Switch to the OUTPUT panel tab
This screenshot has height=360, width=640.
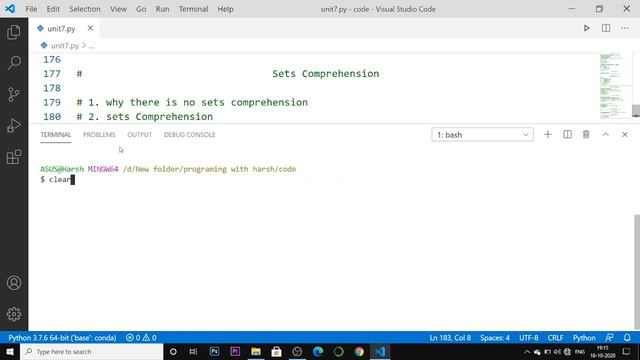[140, 134]
